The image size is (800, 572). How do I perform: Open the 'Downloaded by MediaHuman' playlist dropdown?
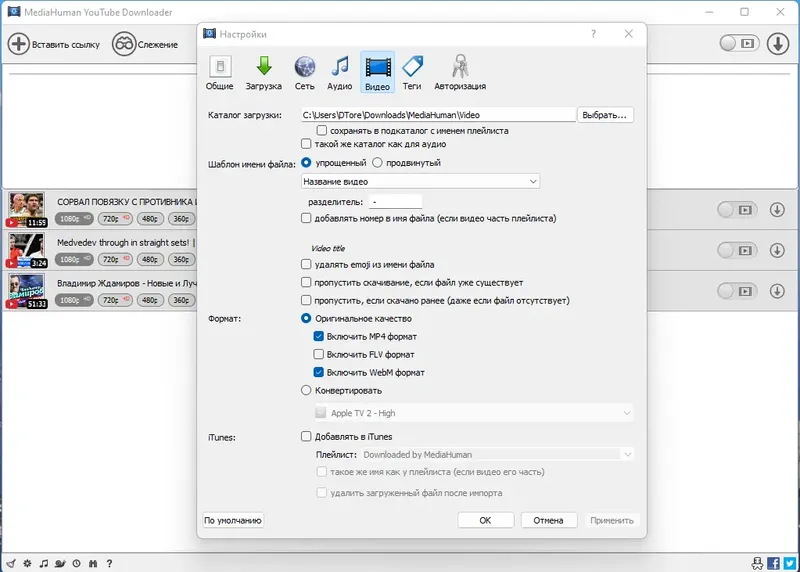[x=497, y=454]
